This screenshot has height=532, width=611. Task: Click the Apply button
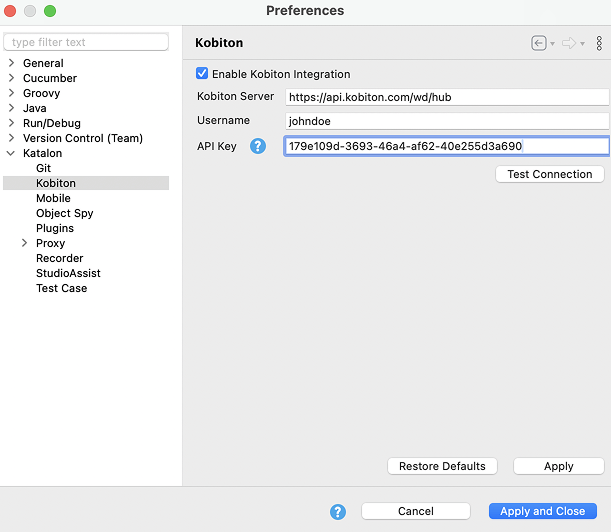click(x=558, y=466)
